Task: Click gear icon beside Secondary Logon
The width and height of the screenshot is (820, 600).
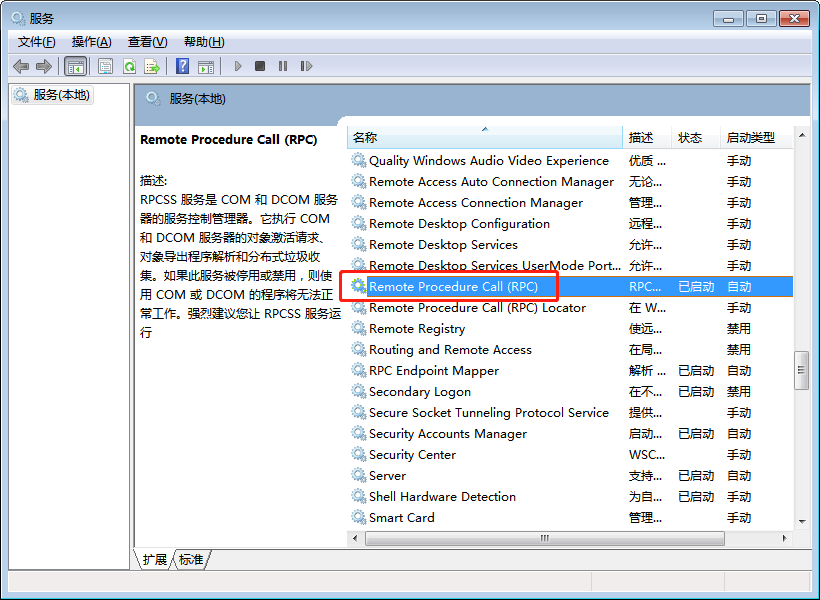Action: (358, 391)
